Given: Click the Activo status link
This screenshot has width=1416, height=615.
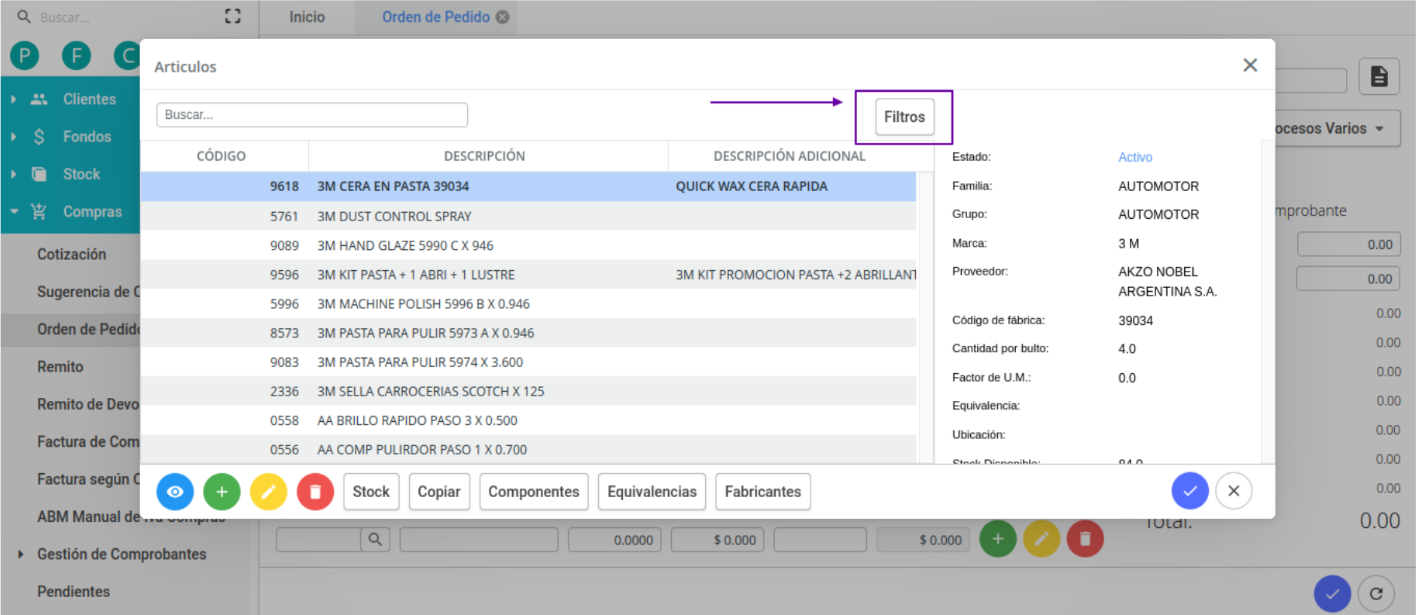Looking at the screenshot, I should (x=1135, y=157).
